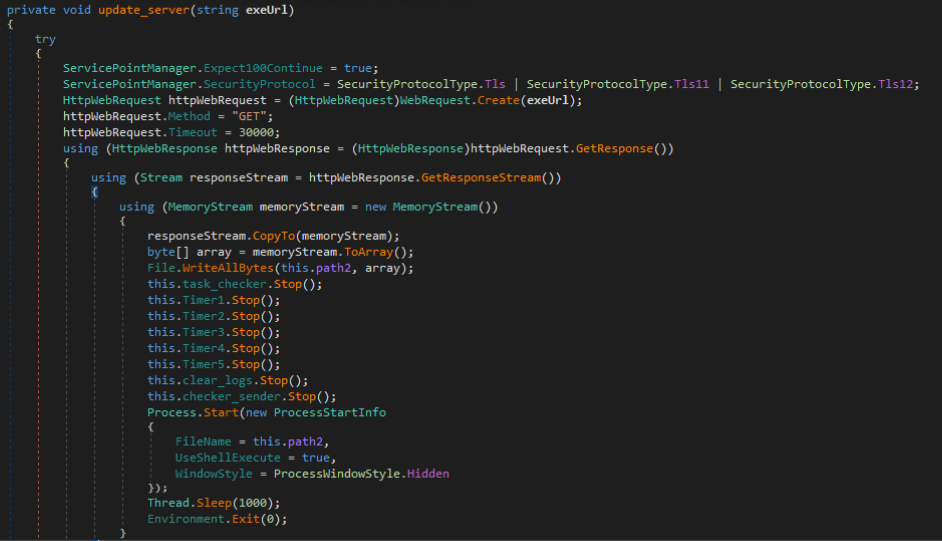Select the ProcessStartInfo type
The image size is (942, 541).
(x=330, y=413)
